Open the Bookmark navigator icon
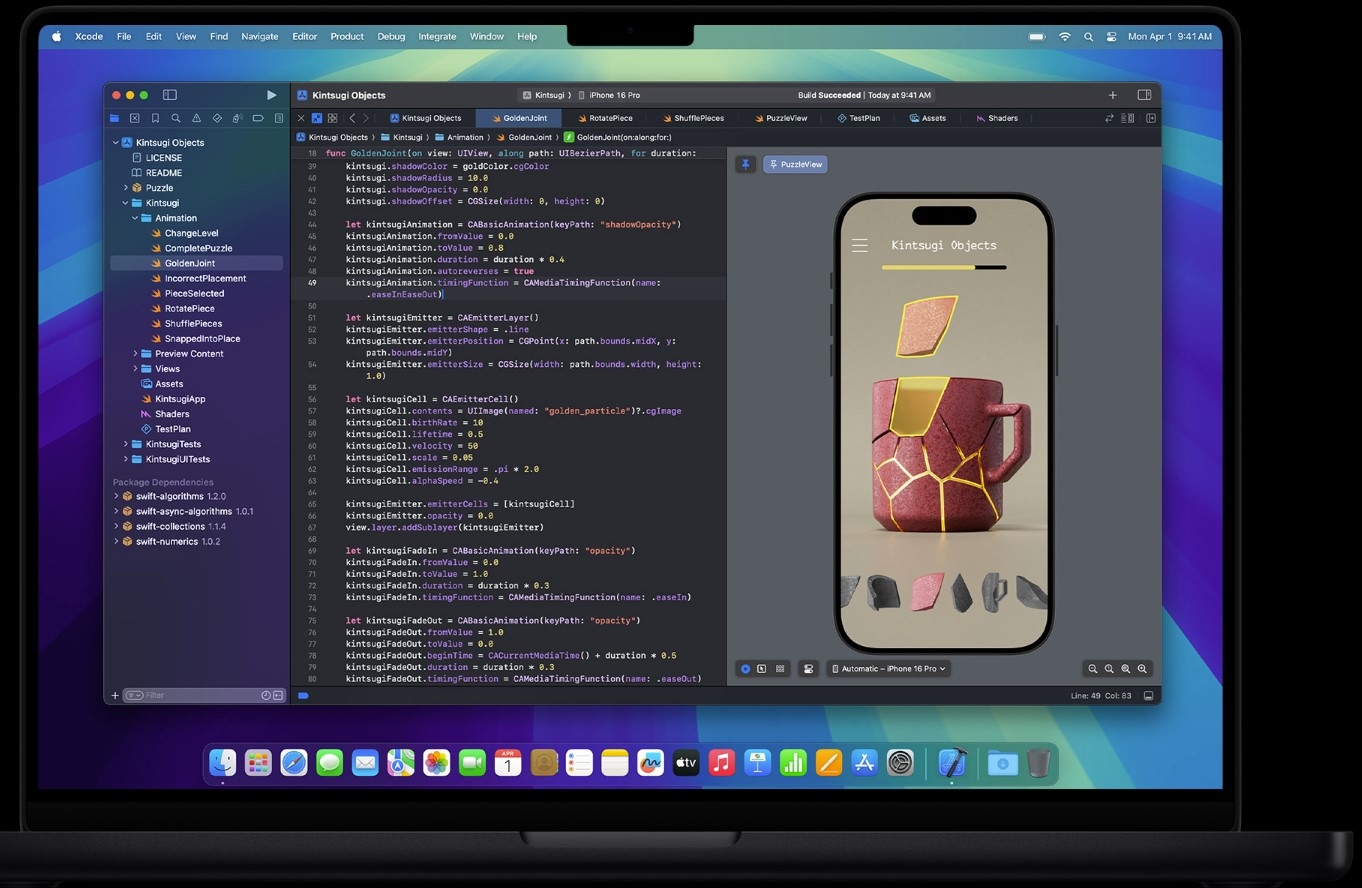The width and height of the screenshot is (1362, 888). click(x=155, y=118)
